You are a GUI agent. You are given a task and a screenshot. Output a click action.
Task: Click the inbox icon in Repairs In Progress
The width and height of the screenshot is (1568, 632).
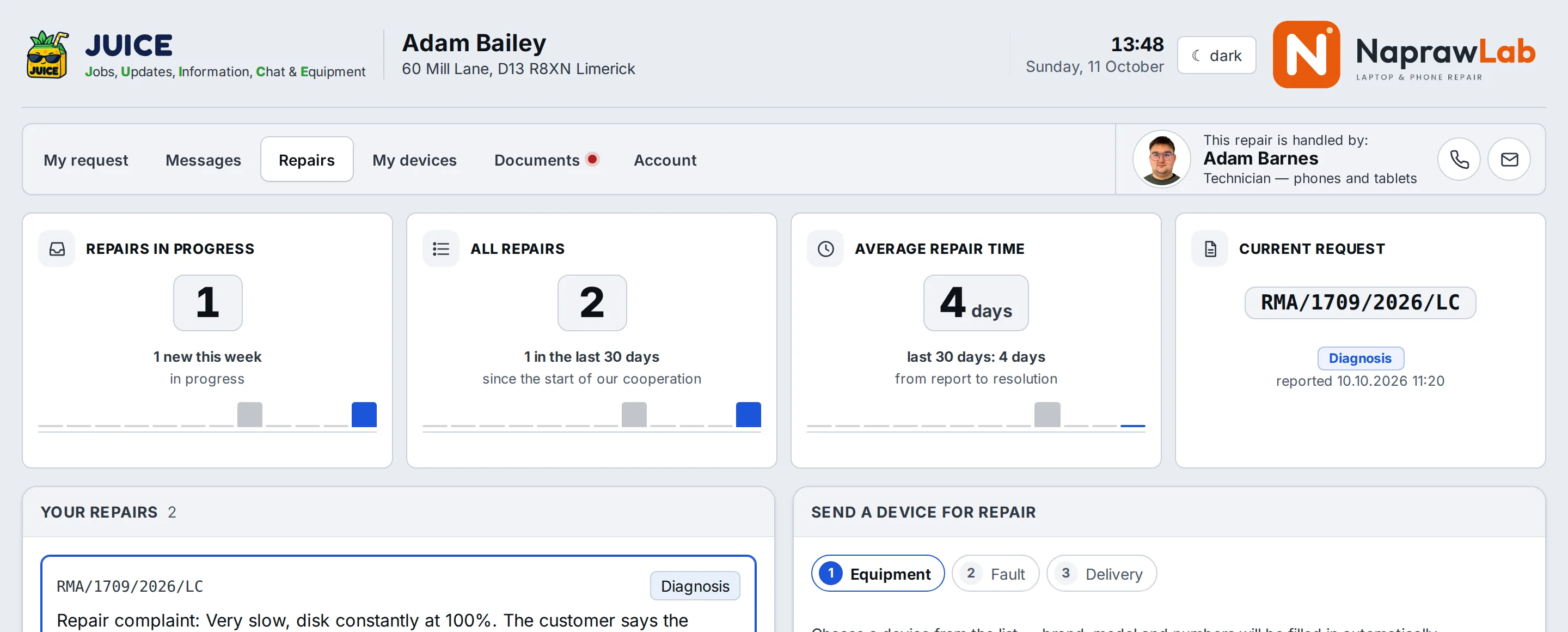[x=57, y=248]
